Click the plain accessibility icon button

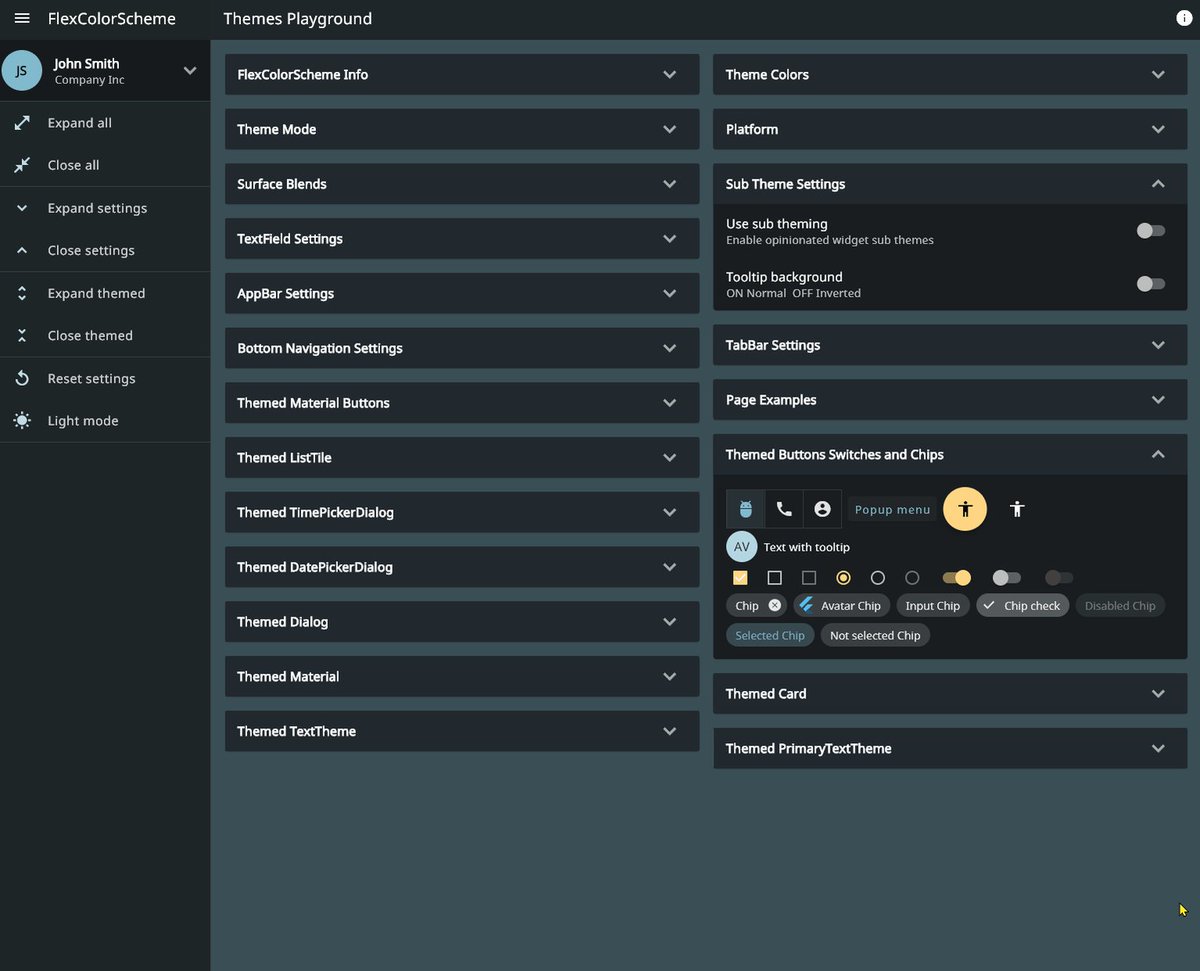(1017, 509)
